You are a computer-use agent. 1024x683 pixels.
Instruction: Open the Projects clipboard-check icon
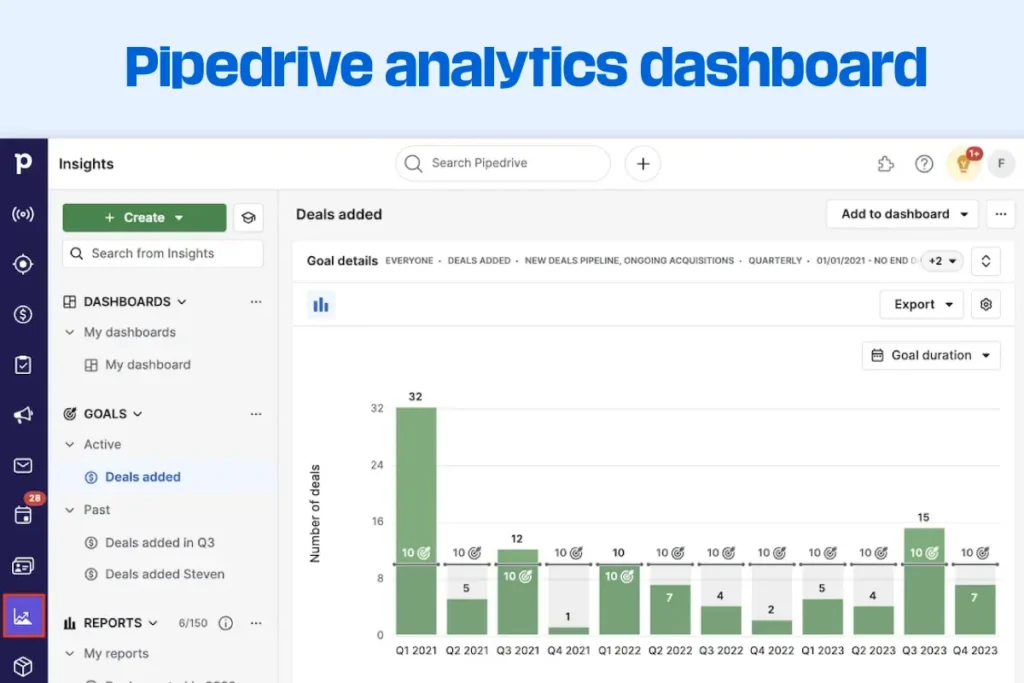pos(23,365)
